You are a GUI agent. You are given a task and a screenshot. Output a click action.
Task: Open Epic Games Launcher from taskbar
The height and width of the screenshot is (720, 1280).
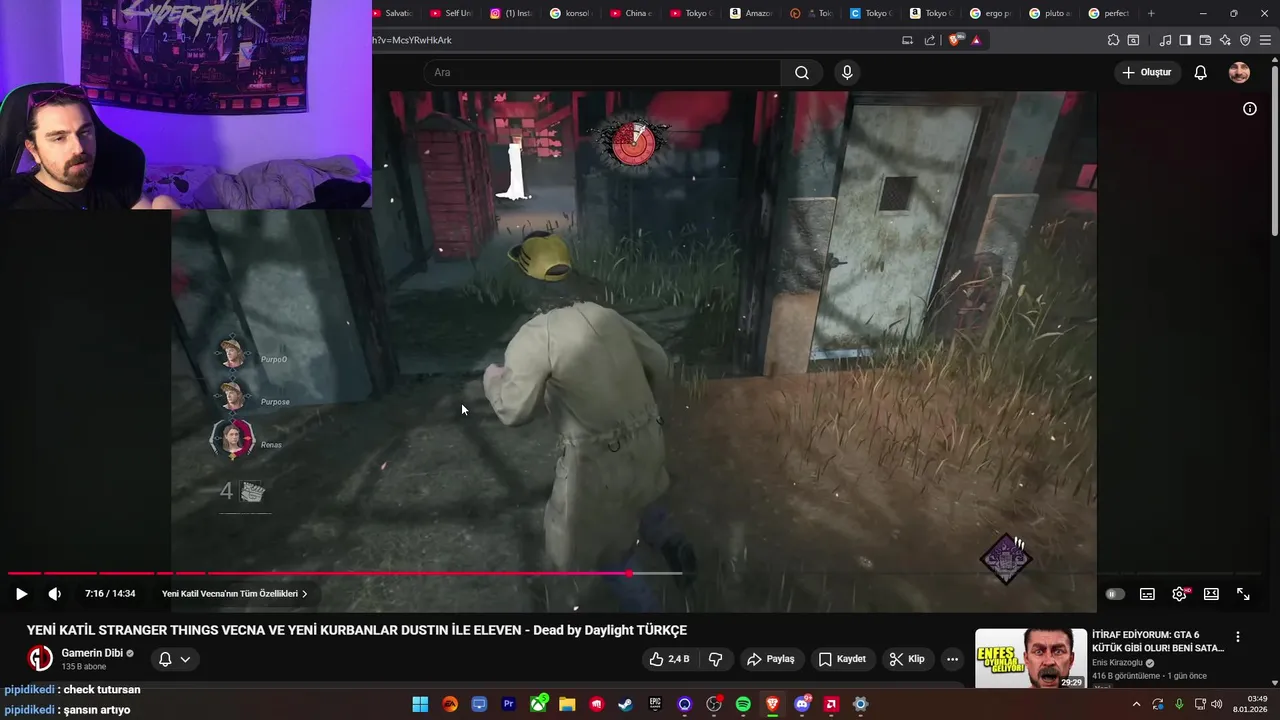tap(655, 704)
